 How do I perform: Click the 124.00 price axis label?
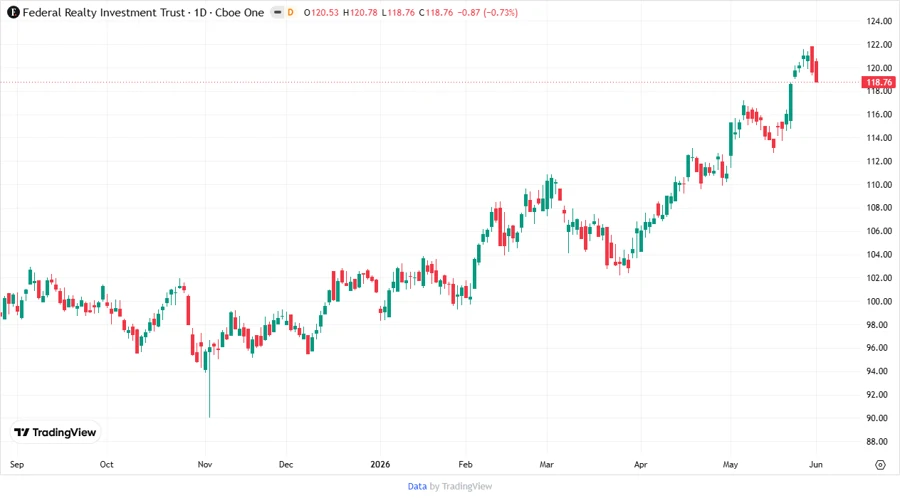click(879, 21)
